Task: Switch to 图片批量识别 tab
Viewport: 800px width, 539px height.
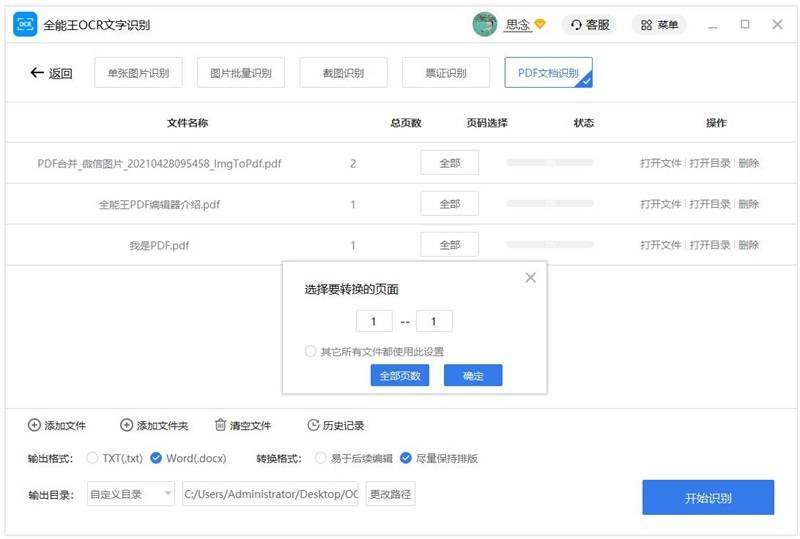Action: coord(241,73)
